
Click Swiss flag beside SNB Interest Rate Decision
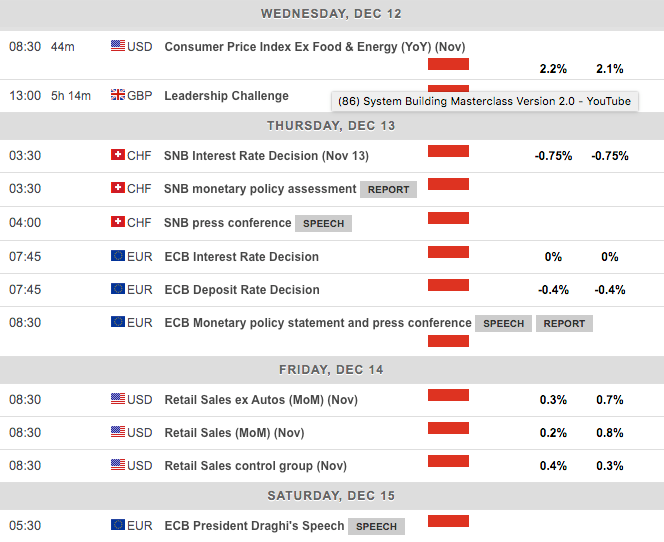click(x=118, y=156)
